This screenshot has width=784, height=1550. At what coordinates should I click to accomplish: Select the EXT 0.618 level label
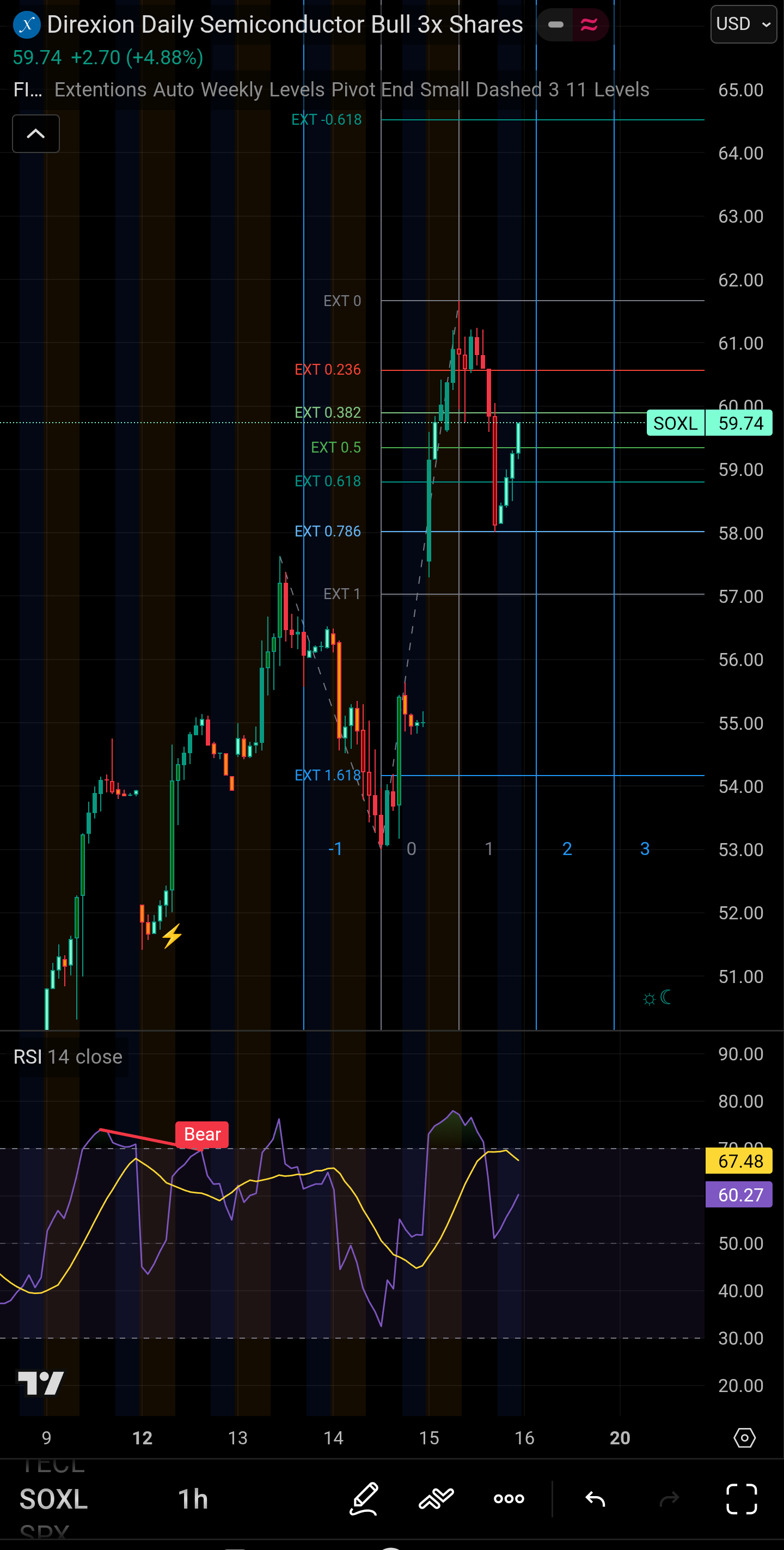click(x=328, y=481)
